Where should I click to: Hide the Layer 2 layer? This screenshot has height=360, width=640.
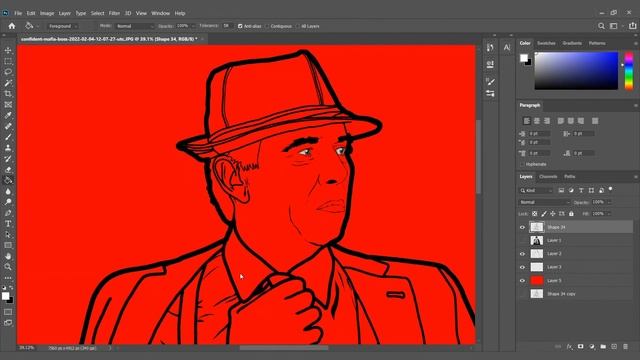[522, 254]
